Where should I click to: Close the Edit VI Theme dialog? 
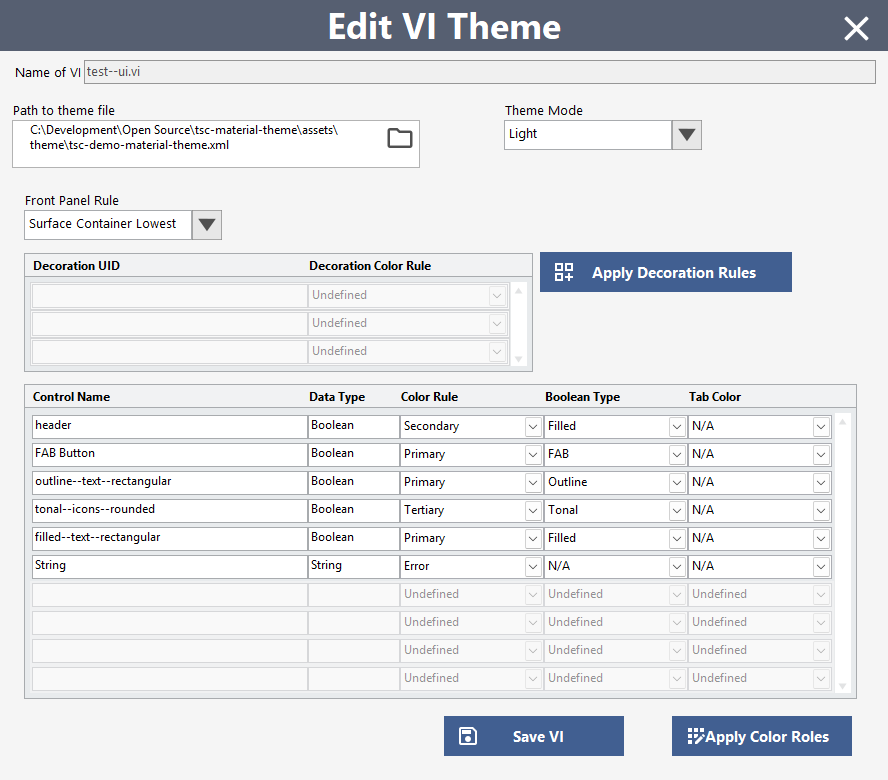click(856, 28)
